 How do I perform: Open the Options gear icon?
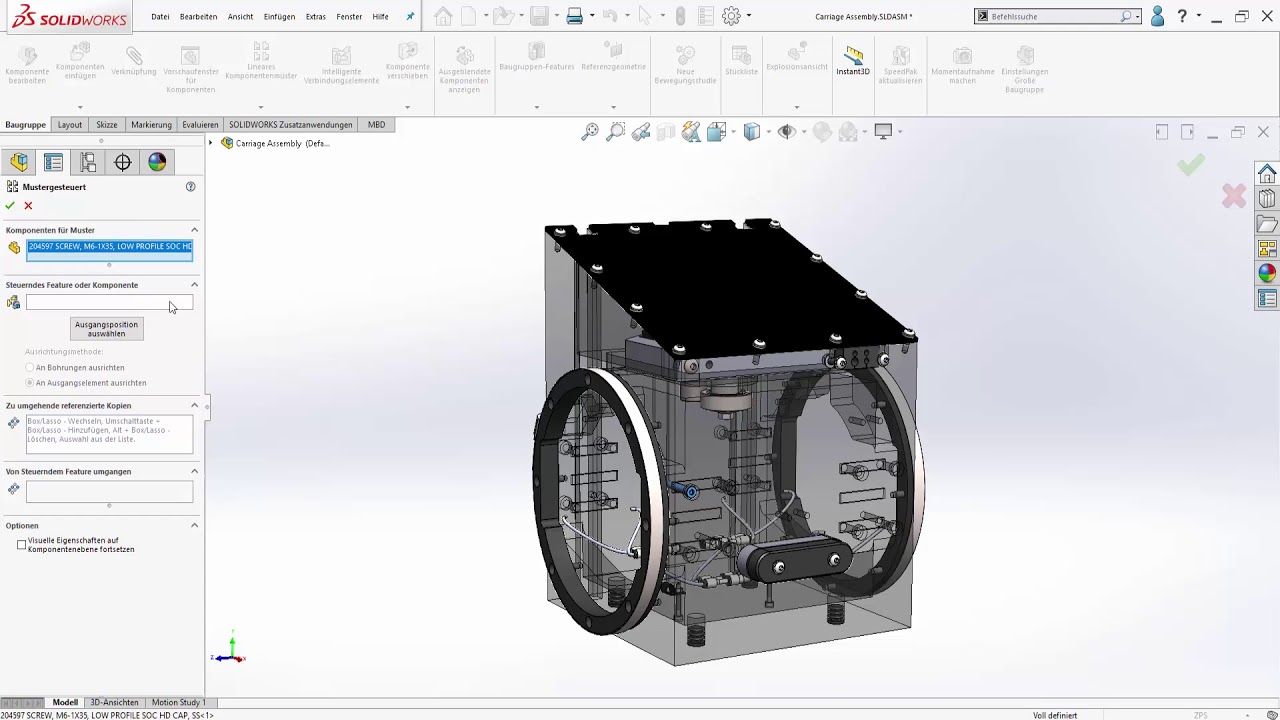pos(731,16)
